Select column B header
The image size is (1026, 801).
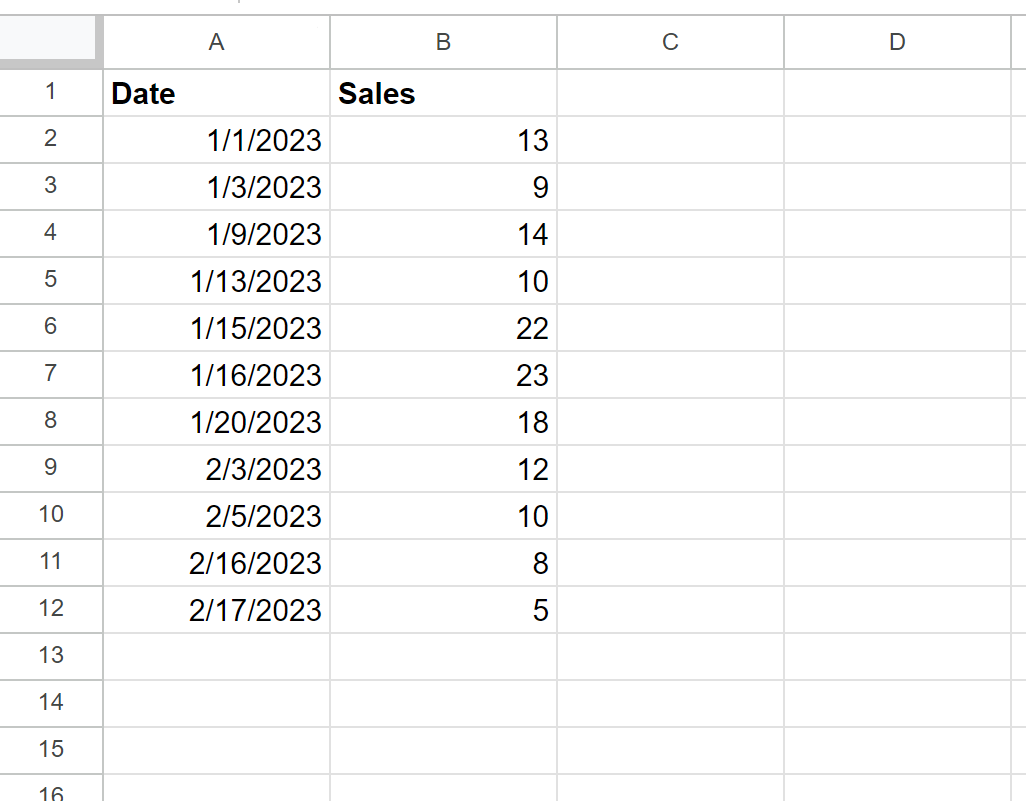(444, 42)
